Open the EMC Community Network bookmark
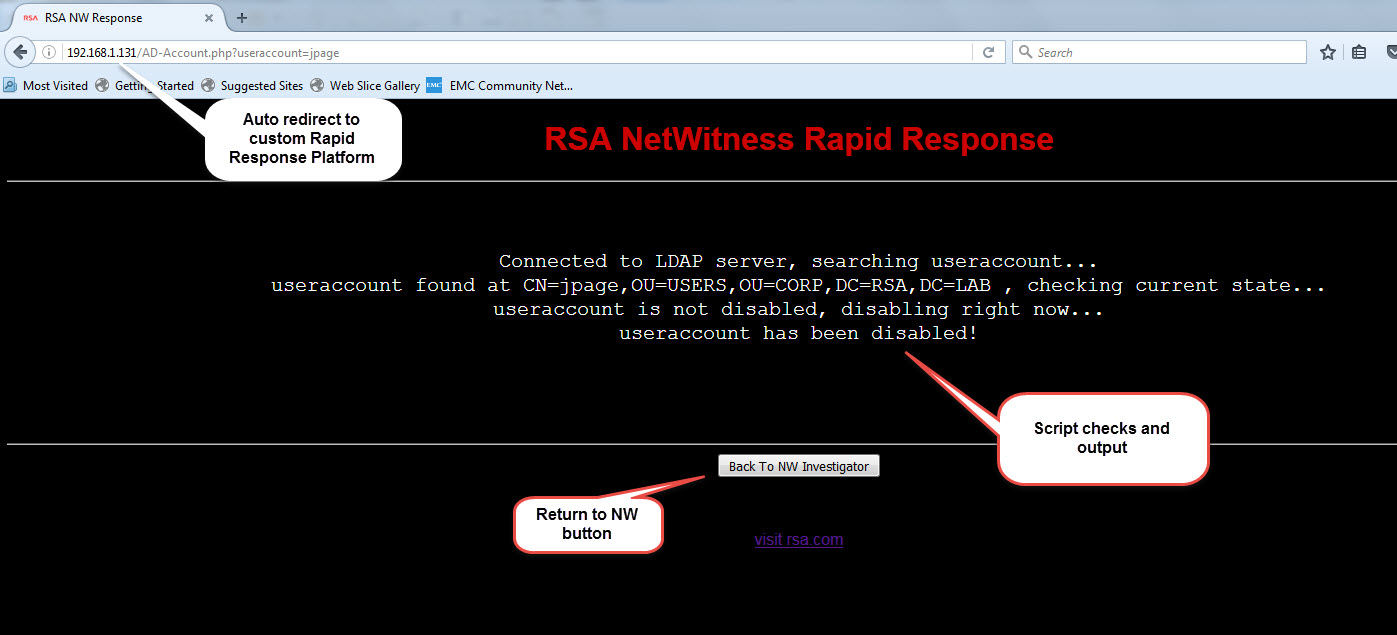This screenshot has width=1397, height=635. point(500,86)
